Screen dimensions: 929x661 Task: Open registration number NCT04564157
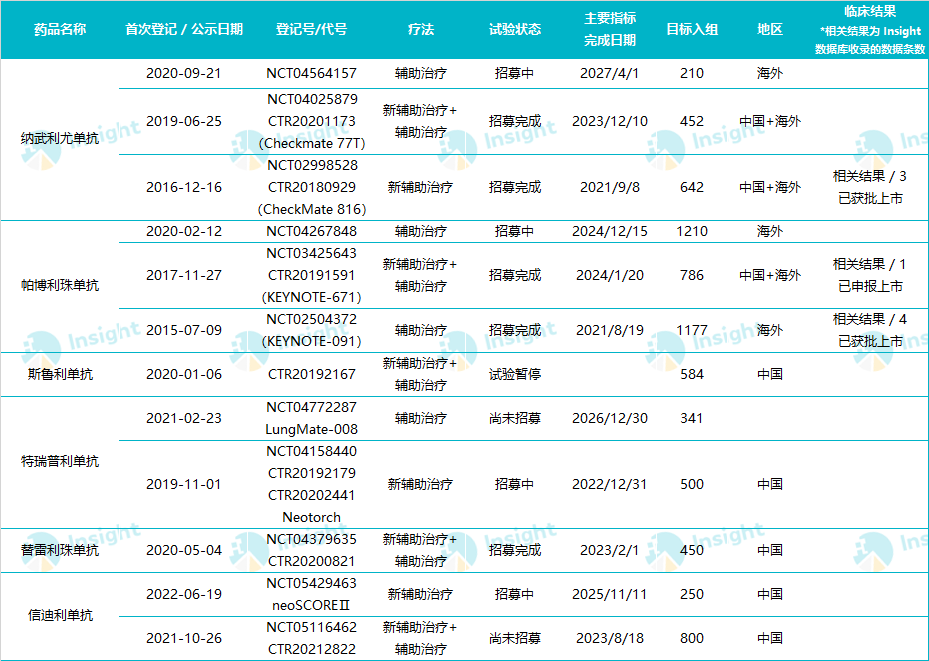coord(311,74)
